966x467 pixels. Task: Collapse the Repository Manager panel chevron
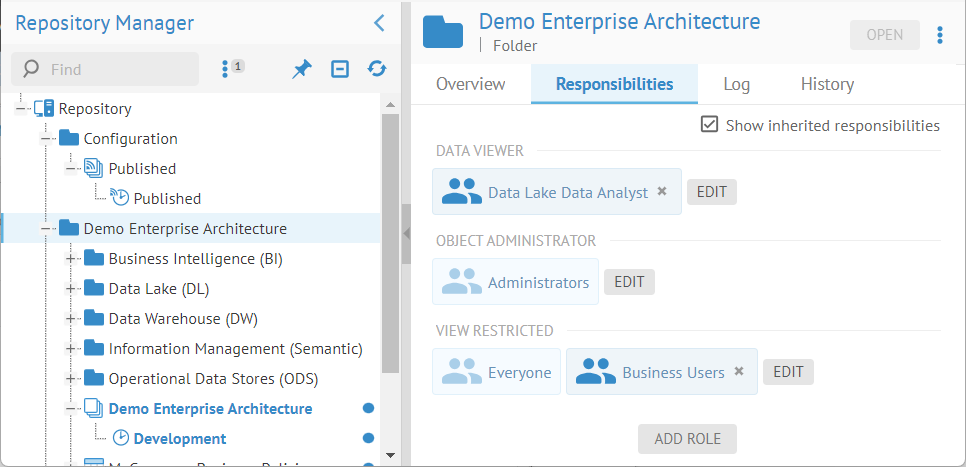tap(379, 24)
